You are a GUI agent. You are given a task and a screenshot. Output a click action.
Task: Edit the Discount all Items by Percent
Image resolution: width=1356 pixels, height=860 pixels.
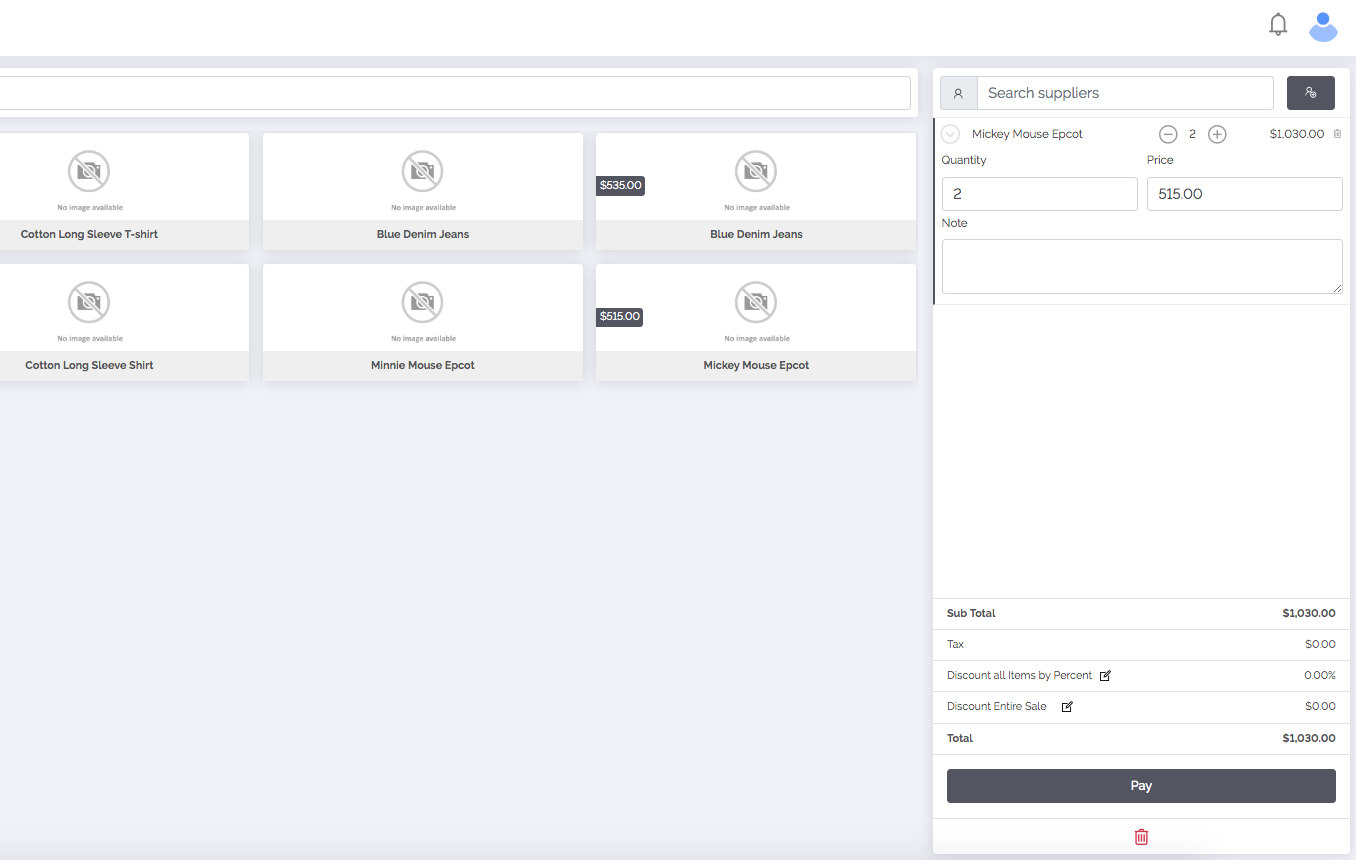(1105, 676)
